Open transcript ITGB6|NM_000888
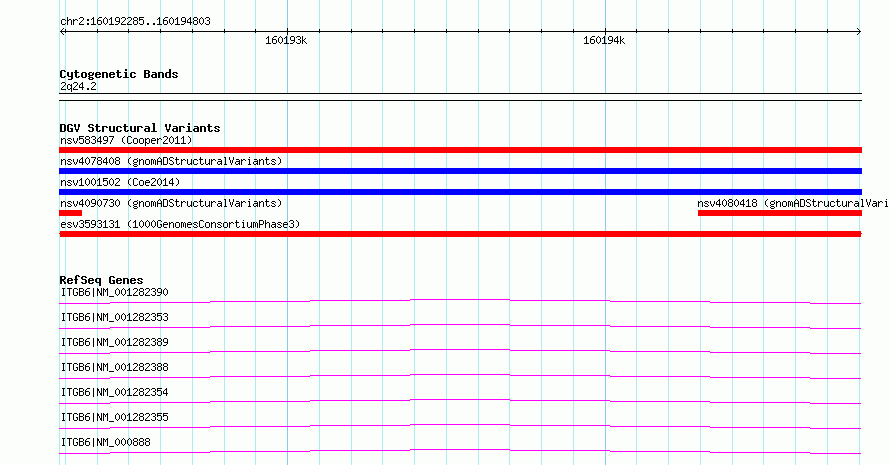890x465 pixels. 105,442
